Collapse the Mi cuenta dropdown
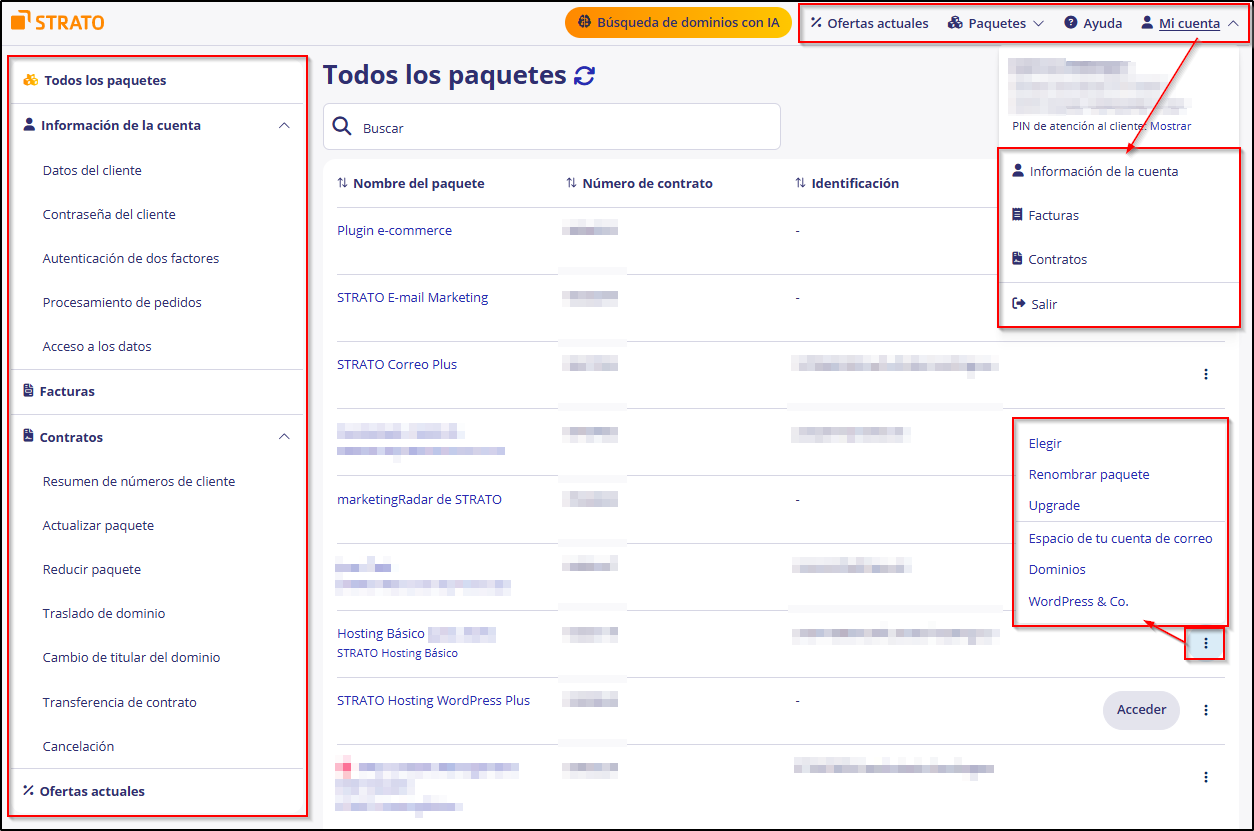Screen dimensions: 1254x831 [1233, 22]
